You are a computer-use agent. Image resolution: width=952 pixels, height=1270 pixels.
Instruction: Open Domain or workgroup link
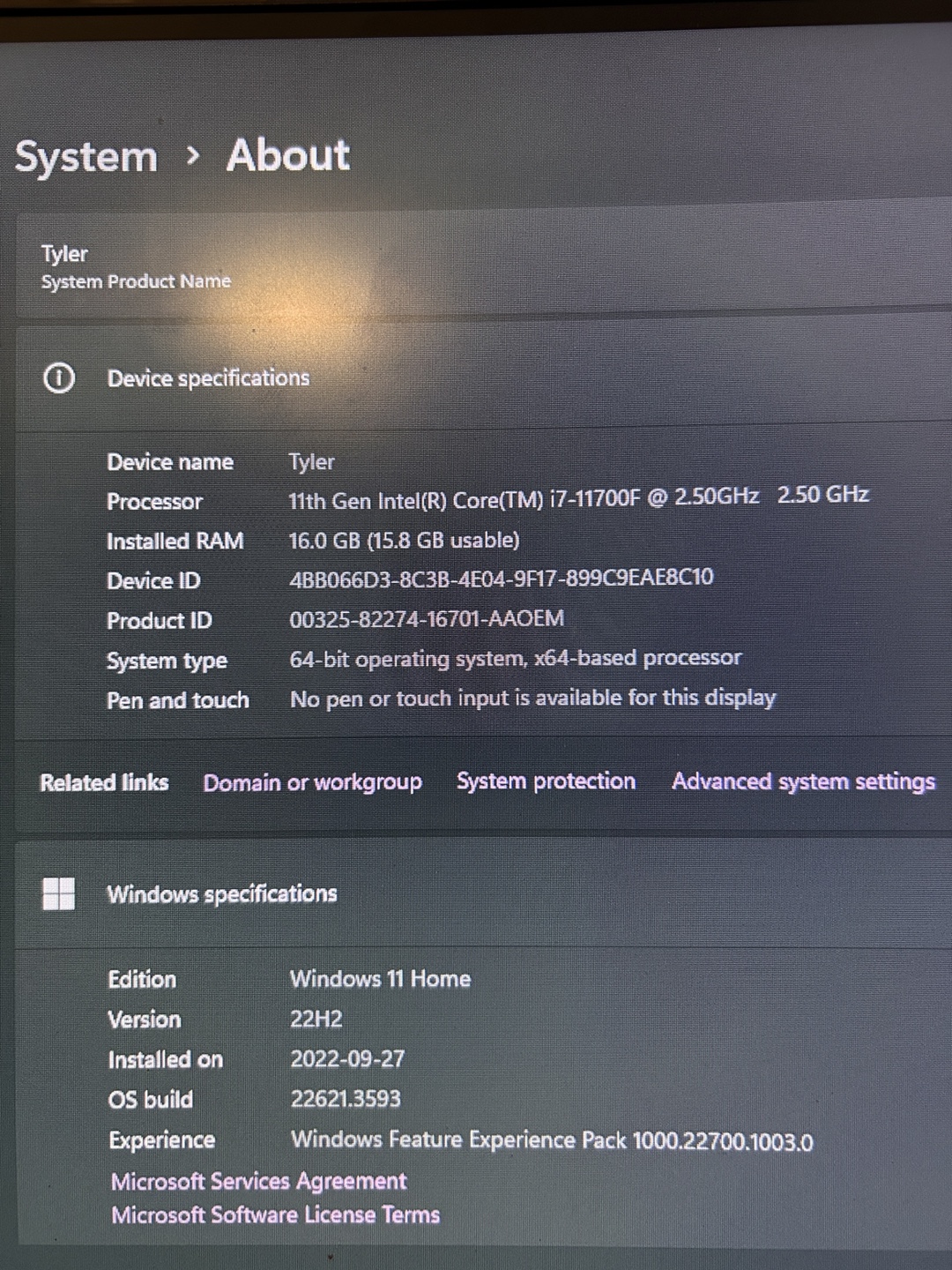pyautogui.click(x=312, y=782)
